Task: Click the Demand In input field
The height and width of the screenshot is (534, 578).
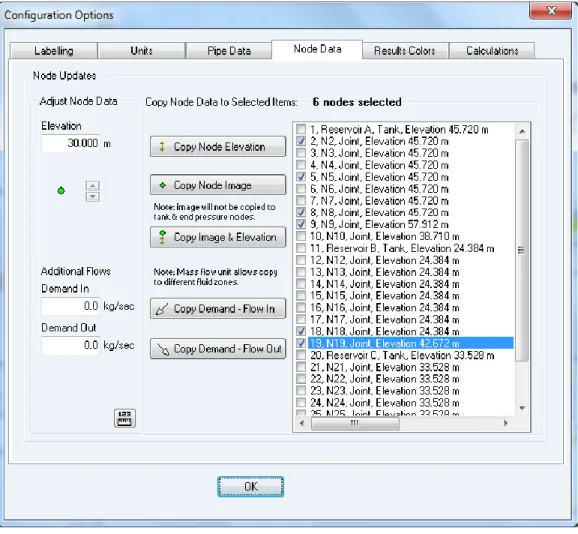Action: (70, 306)
